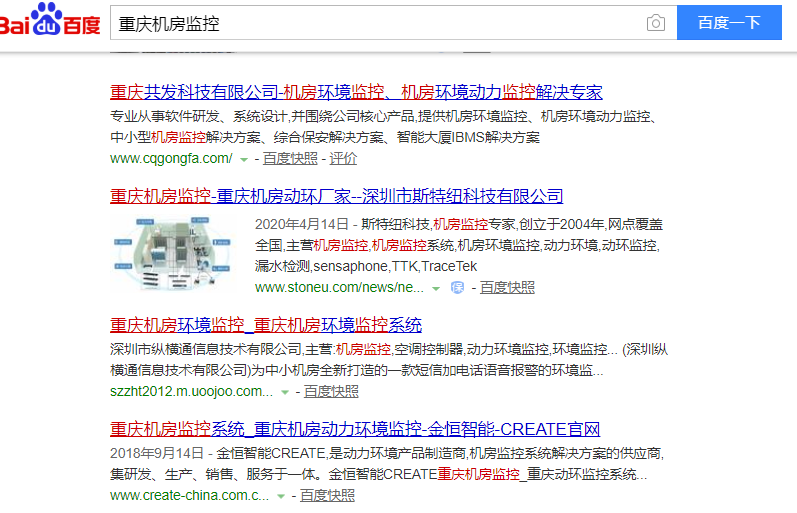
Task: Open 百度快照 for the stoneu result
Action: click(507, 288)
